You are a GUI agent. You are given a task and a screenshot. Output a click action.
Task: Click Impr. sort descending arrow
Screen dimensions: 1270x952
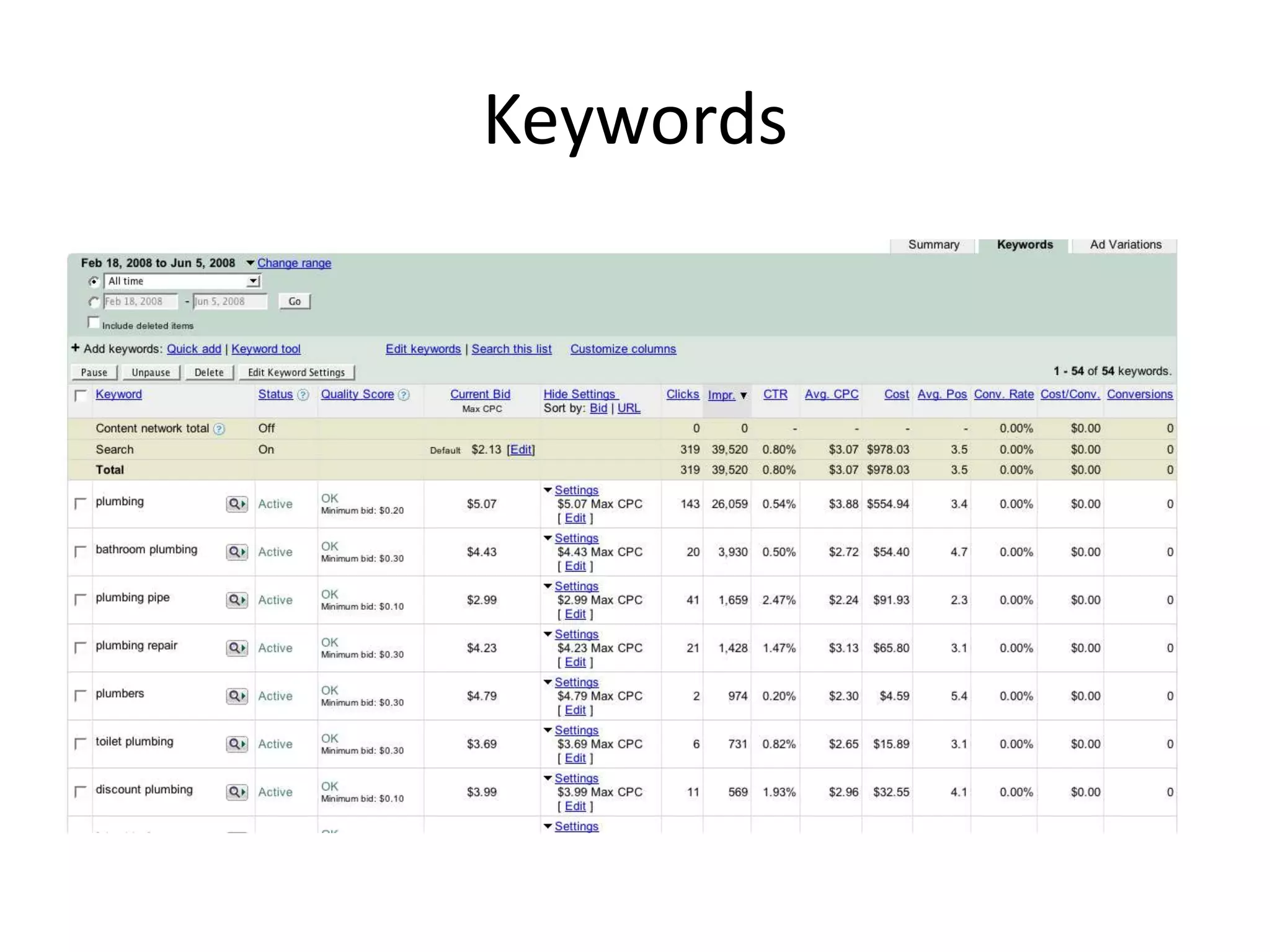744,395
